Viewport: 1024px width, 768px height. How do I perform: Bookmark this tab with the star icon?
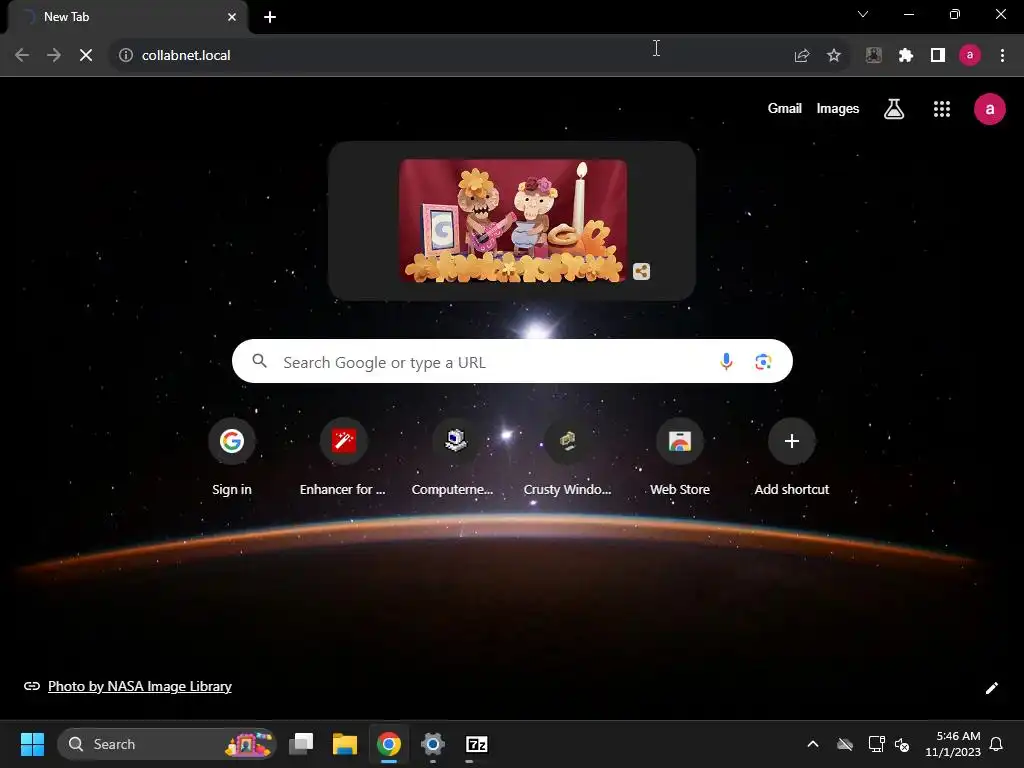(833, 56)
